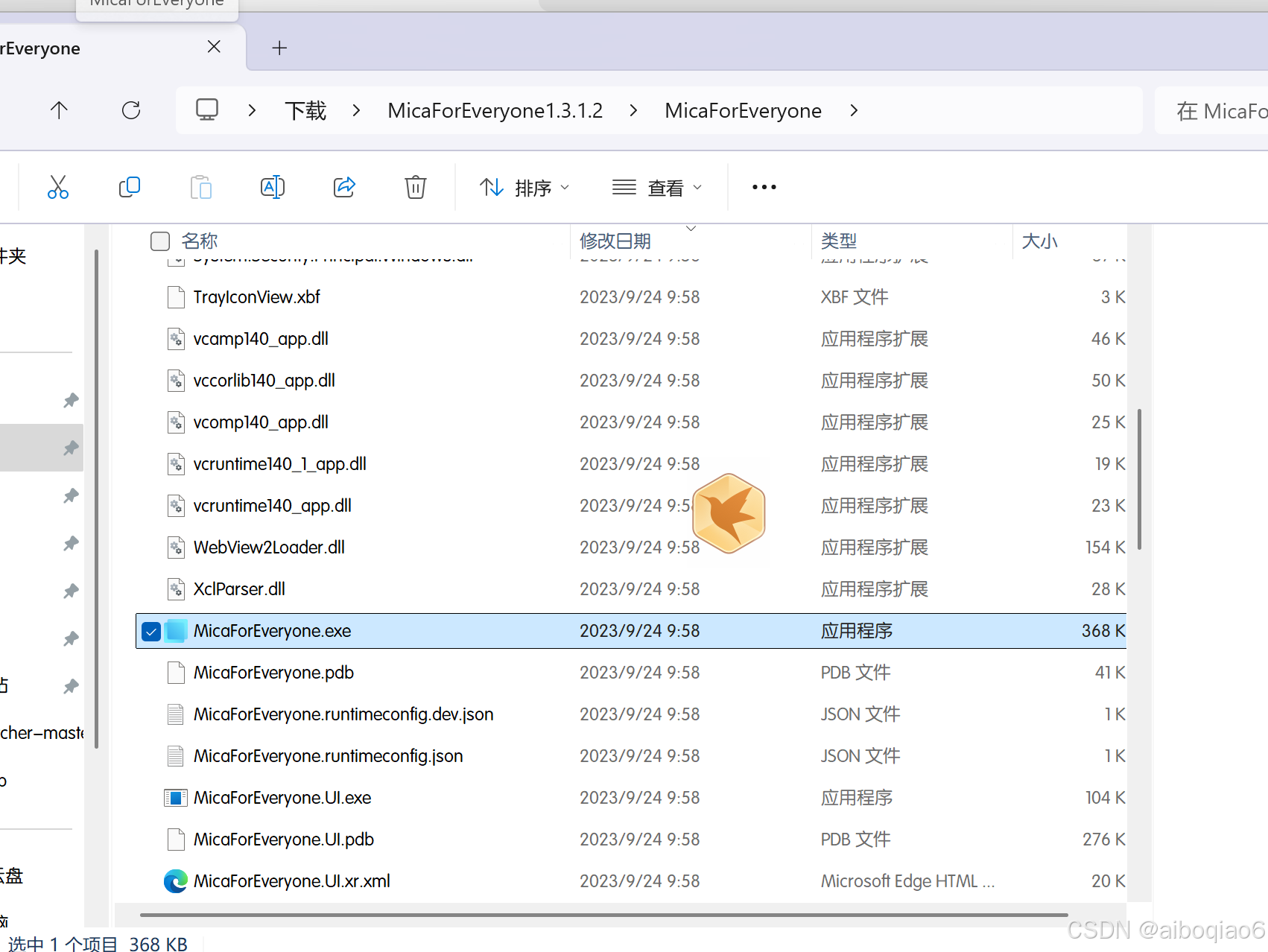Click the MicaForEveryone.UI.pdb file icon

pos(176,840)
